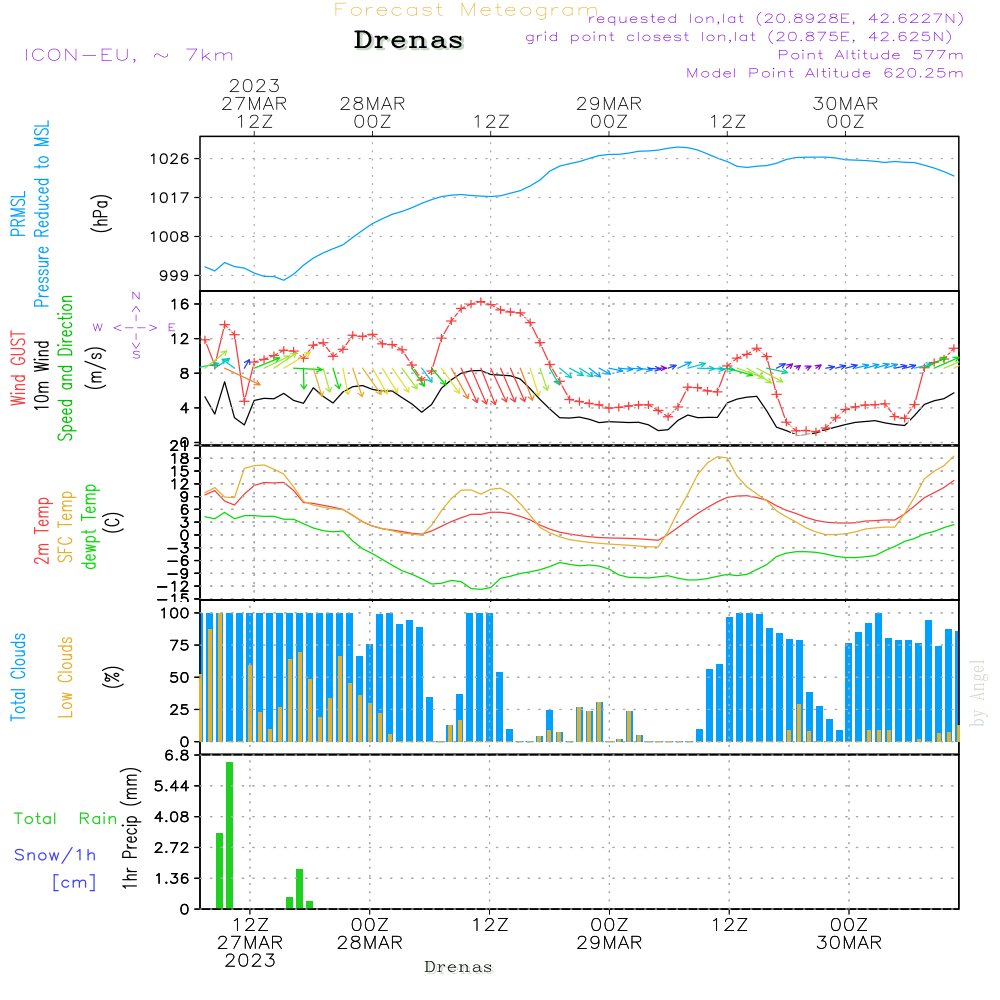The image size is (1000, 1000).
Task: Click the orange 'Low Clouds' legend label
Action: pos(66,677)
